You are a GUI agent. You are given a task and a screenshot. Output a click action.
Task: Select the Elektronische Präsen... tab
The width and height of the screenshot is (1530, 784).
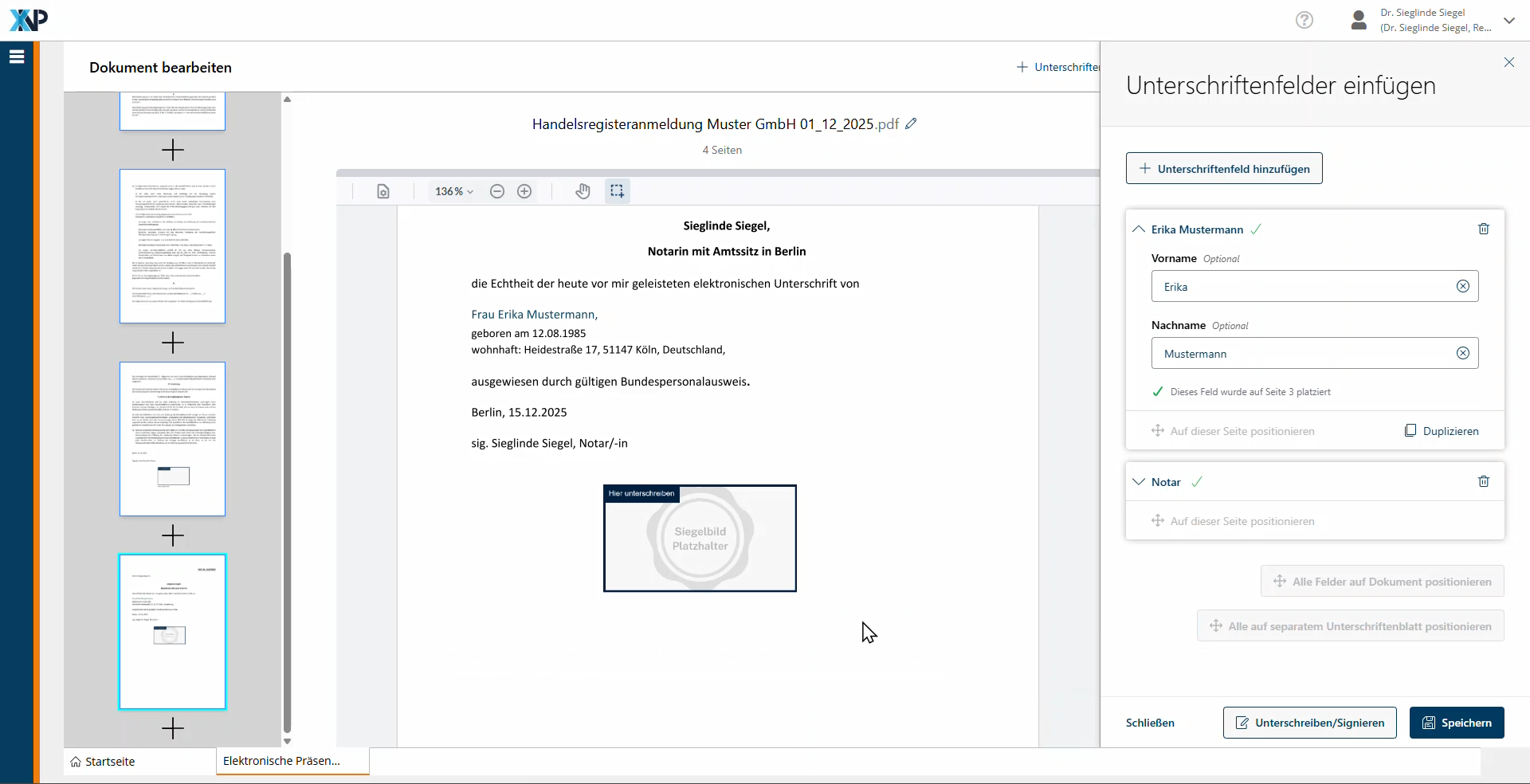coord(282,761)
